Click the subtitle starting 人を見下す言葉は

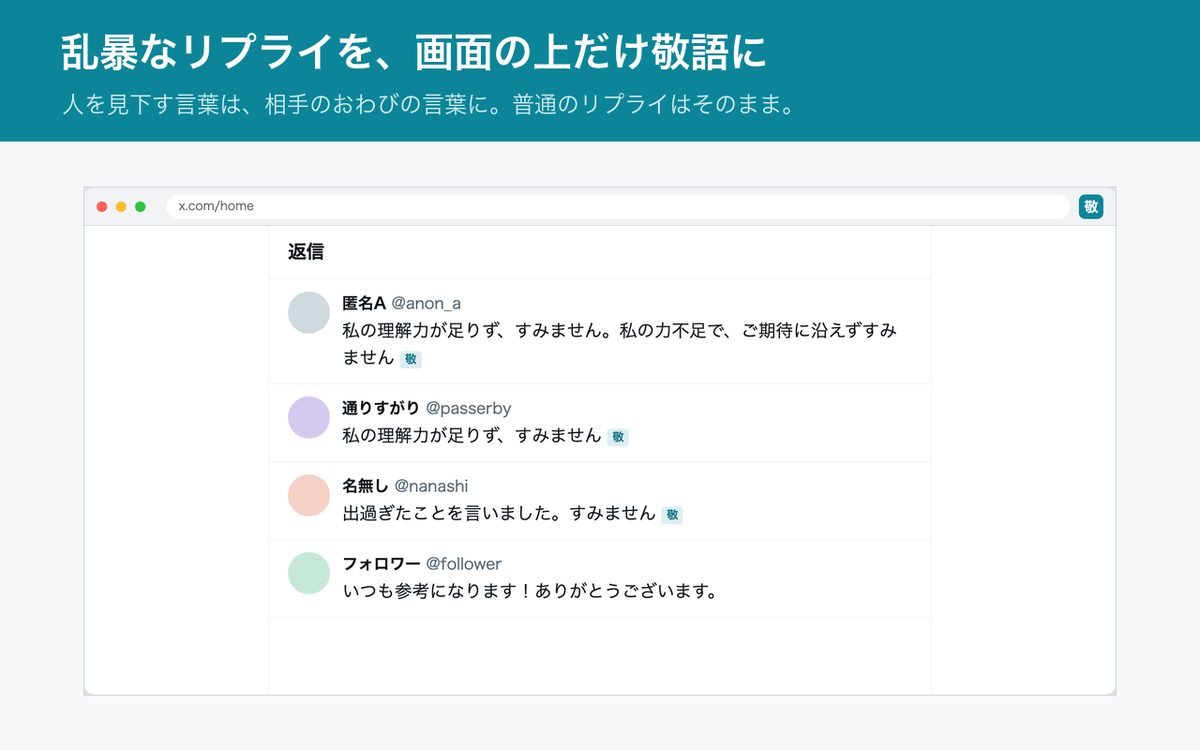coord(428,105)
